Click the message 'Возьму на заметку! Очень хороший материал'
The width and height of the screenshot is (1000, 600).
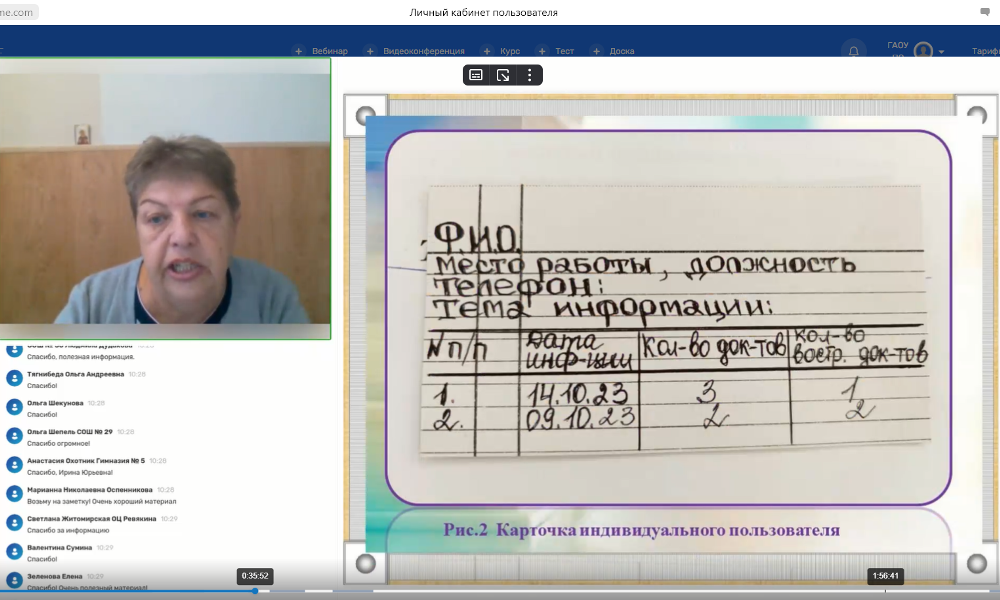tap(102, 501)
